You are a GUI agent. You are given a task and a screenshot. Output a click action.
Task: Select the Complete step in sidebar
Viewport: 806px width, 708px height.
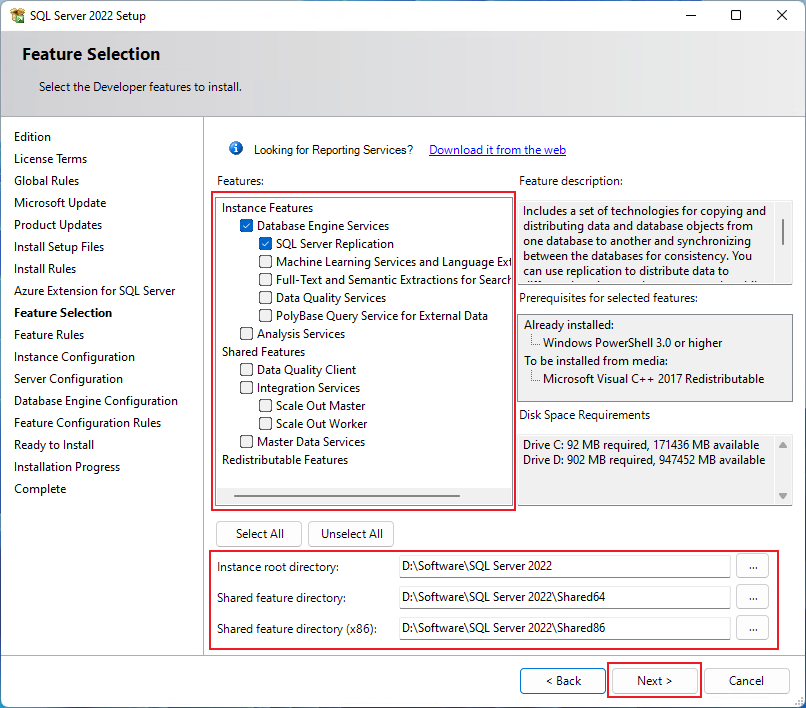pos(40,489)
